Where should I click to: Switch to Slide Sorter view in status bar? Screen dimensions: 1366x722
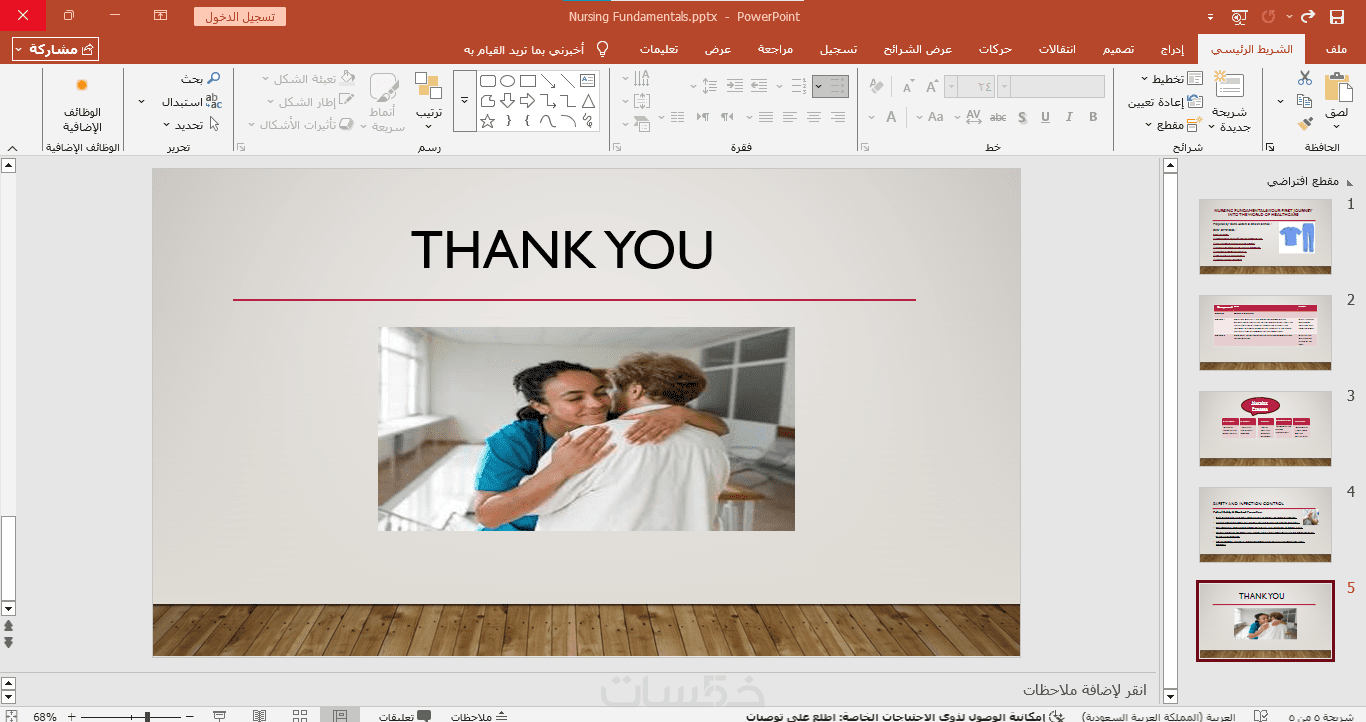pyautogui.click(x=300, y=716)
